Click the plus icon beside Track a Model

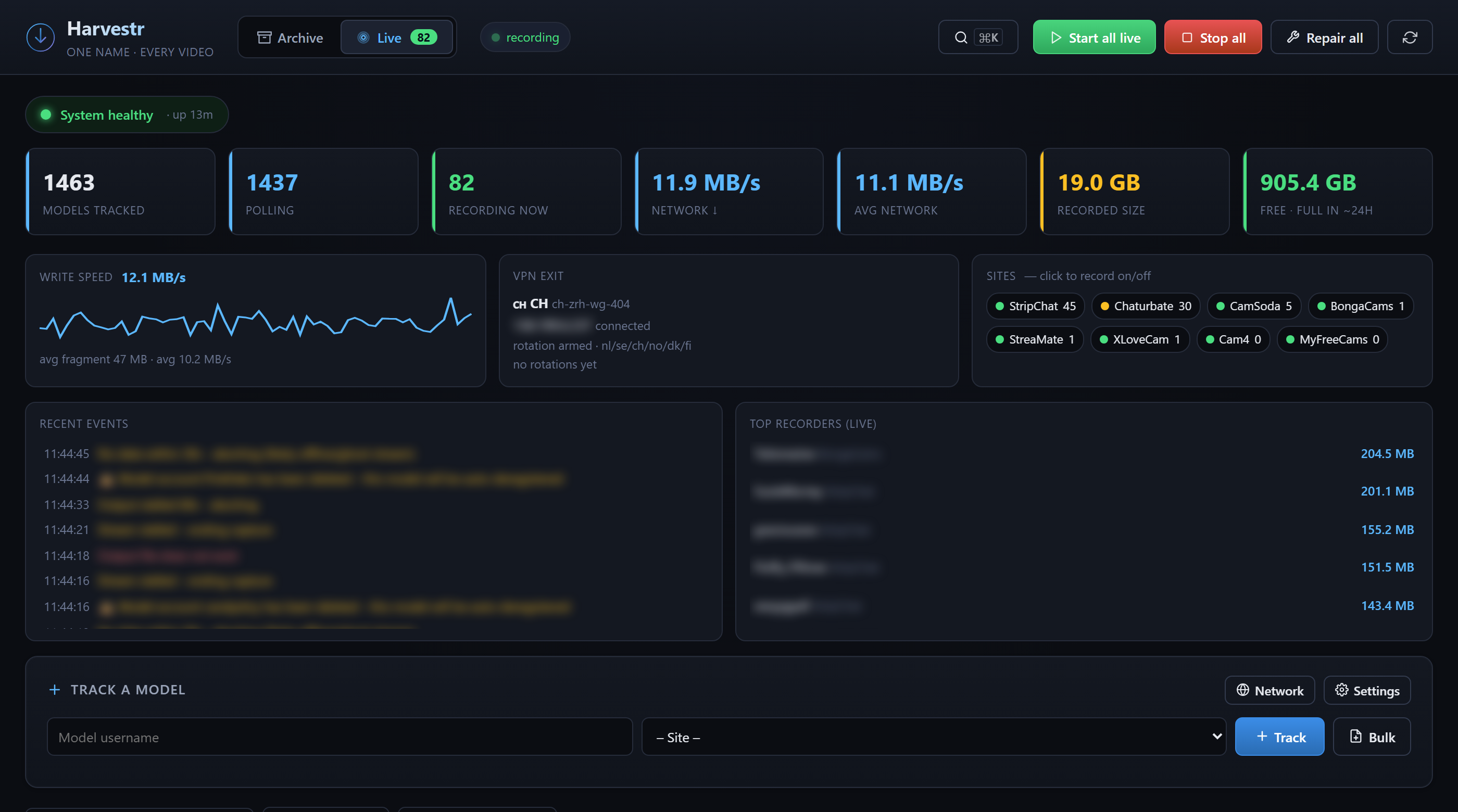pyautogui.click(x=54, y=689)
